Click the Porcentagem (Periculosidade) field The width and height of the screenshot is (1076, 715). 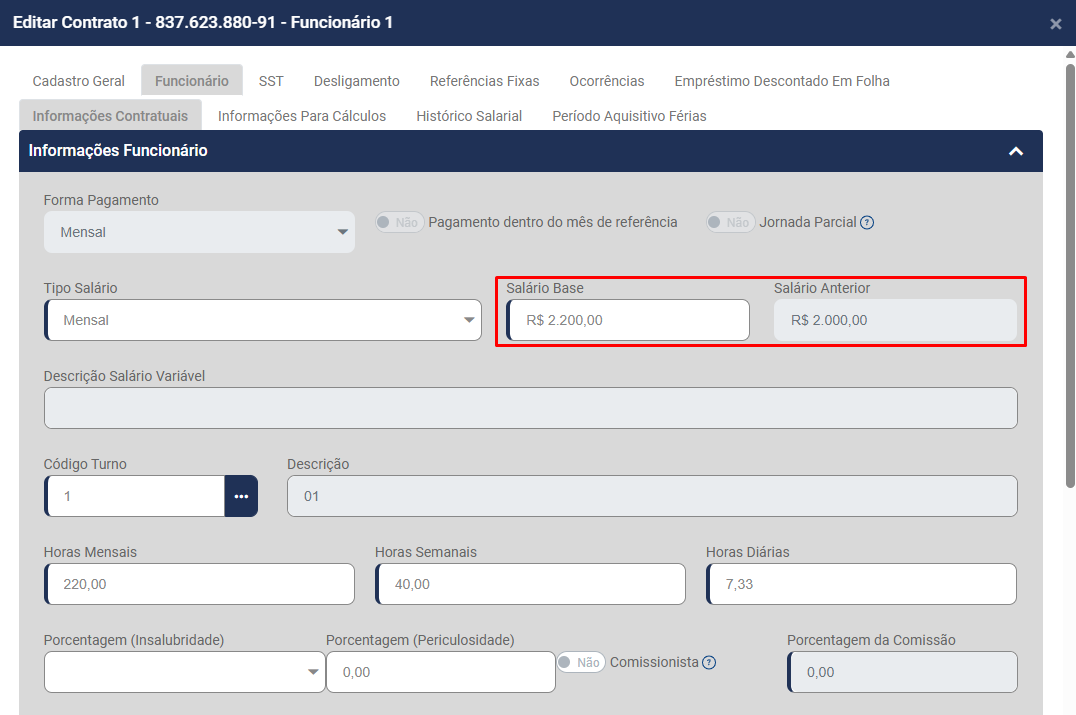coord(440,672)
